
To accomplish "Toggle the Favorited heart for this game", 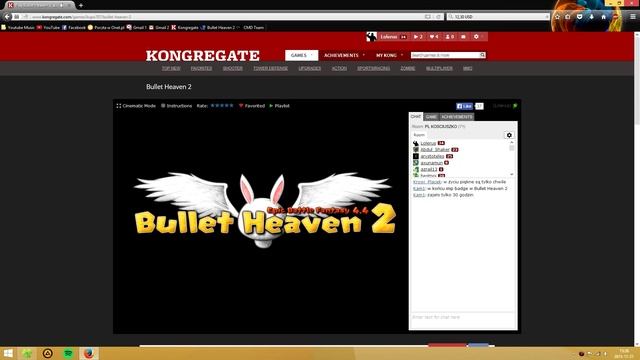I will (252, 106).
